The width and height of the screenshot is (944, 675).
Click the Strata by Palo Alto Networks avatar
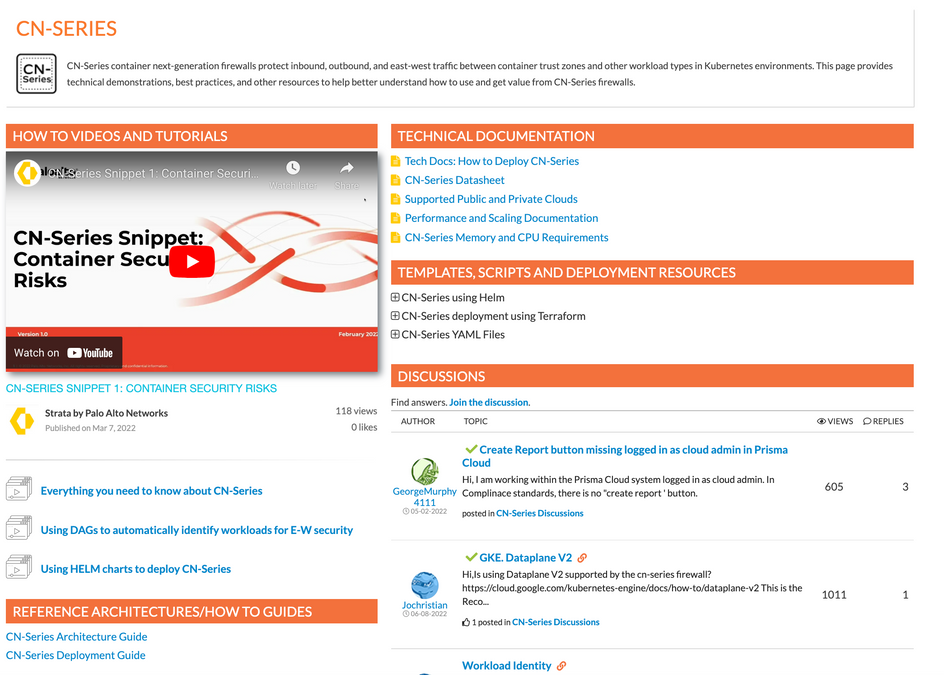pos(22,420)
